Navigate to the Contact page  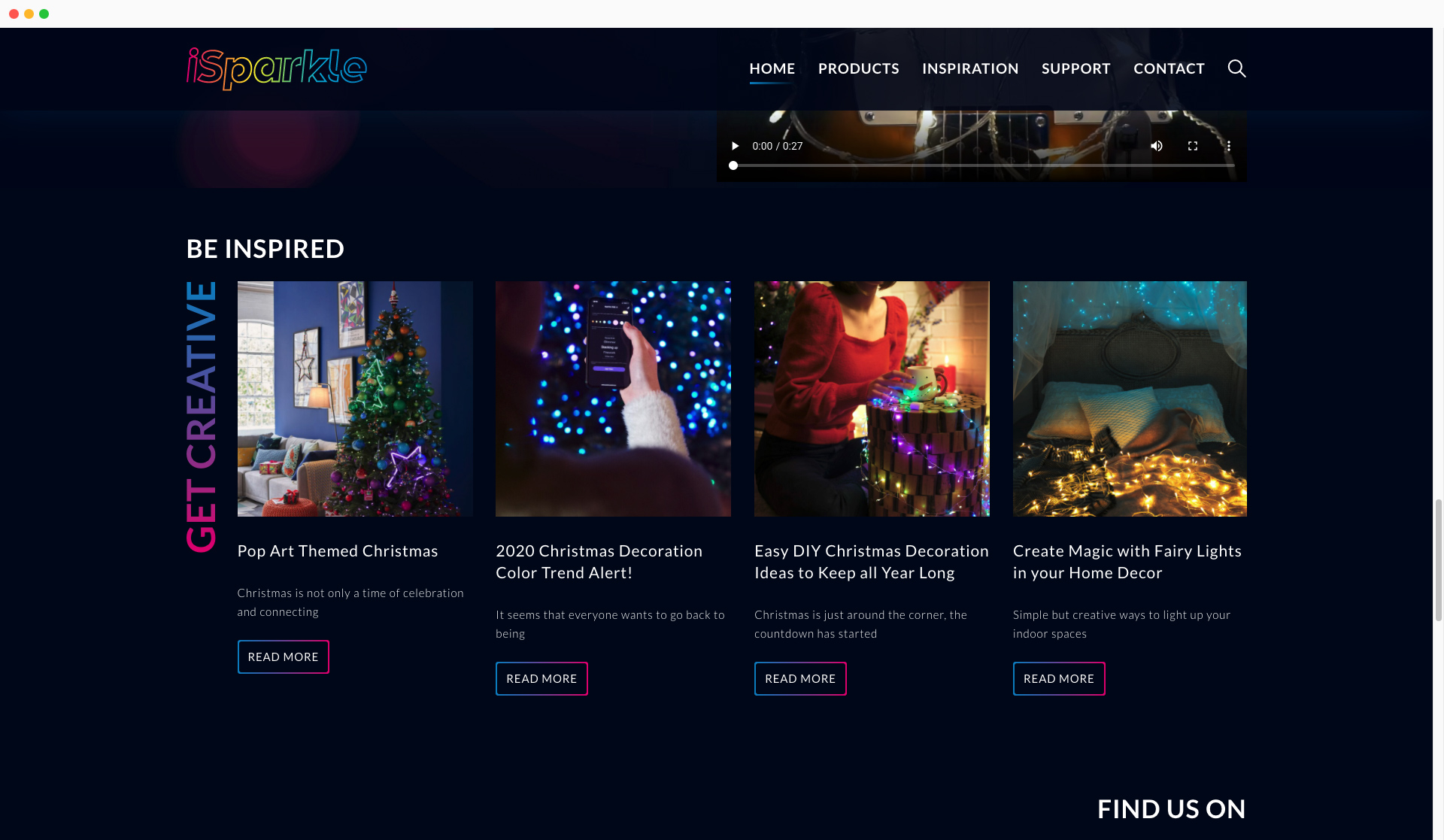(1169, 68)
